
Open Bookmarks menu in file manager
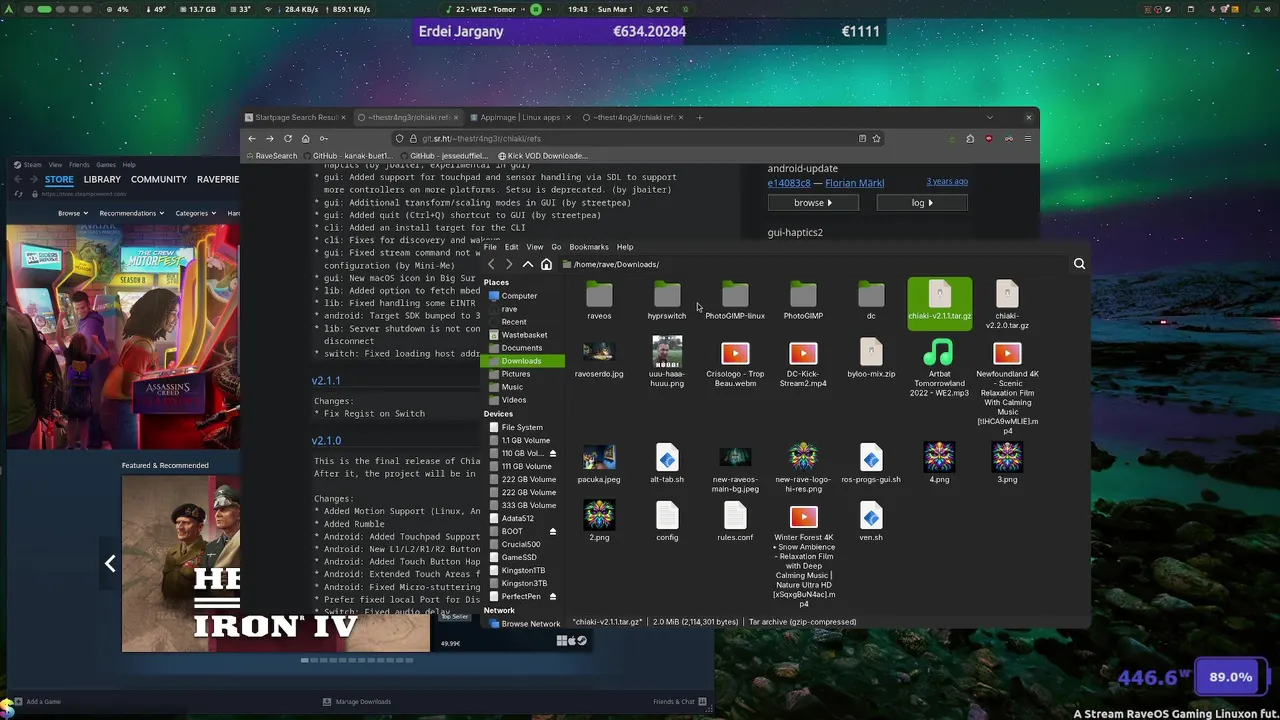point(588,247)
